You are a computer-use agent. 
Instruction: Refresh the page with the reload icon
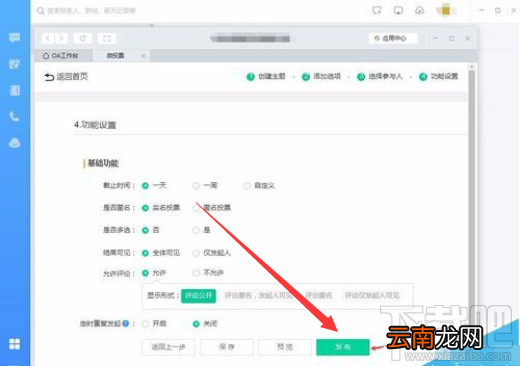pyautogui.click(x=83, y=38)
